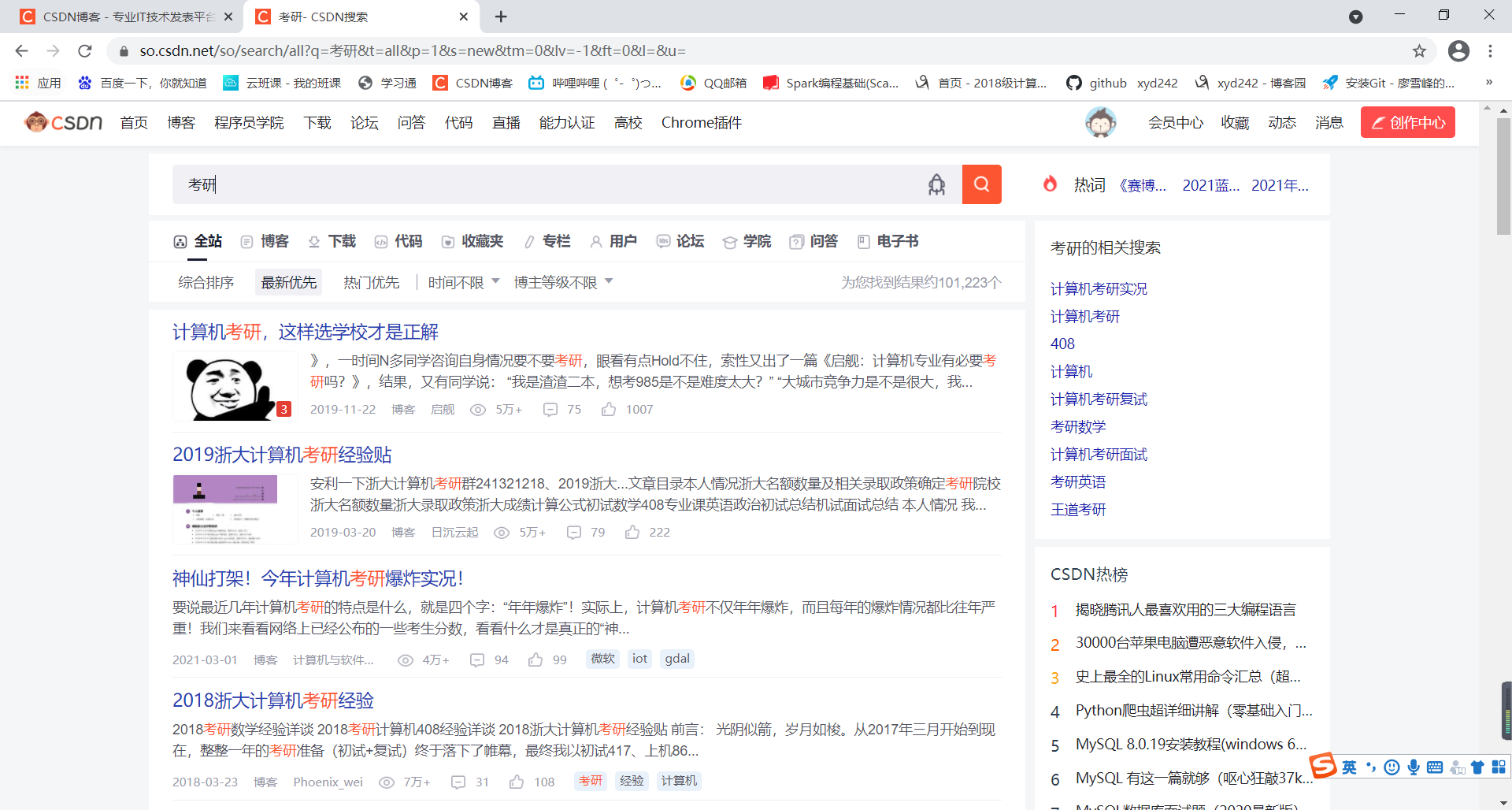Open the 时间不限 time filter dropdown
Viewport: 1512px width, 810px height.
click(x=464, y=282)
